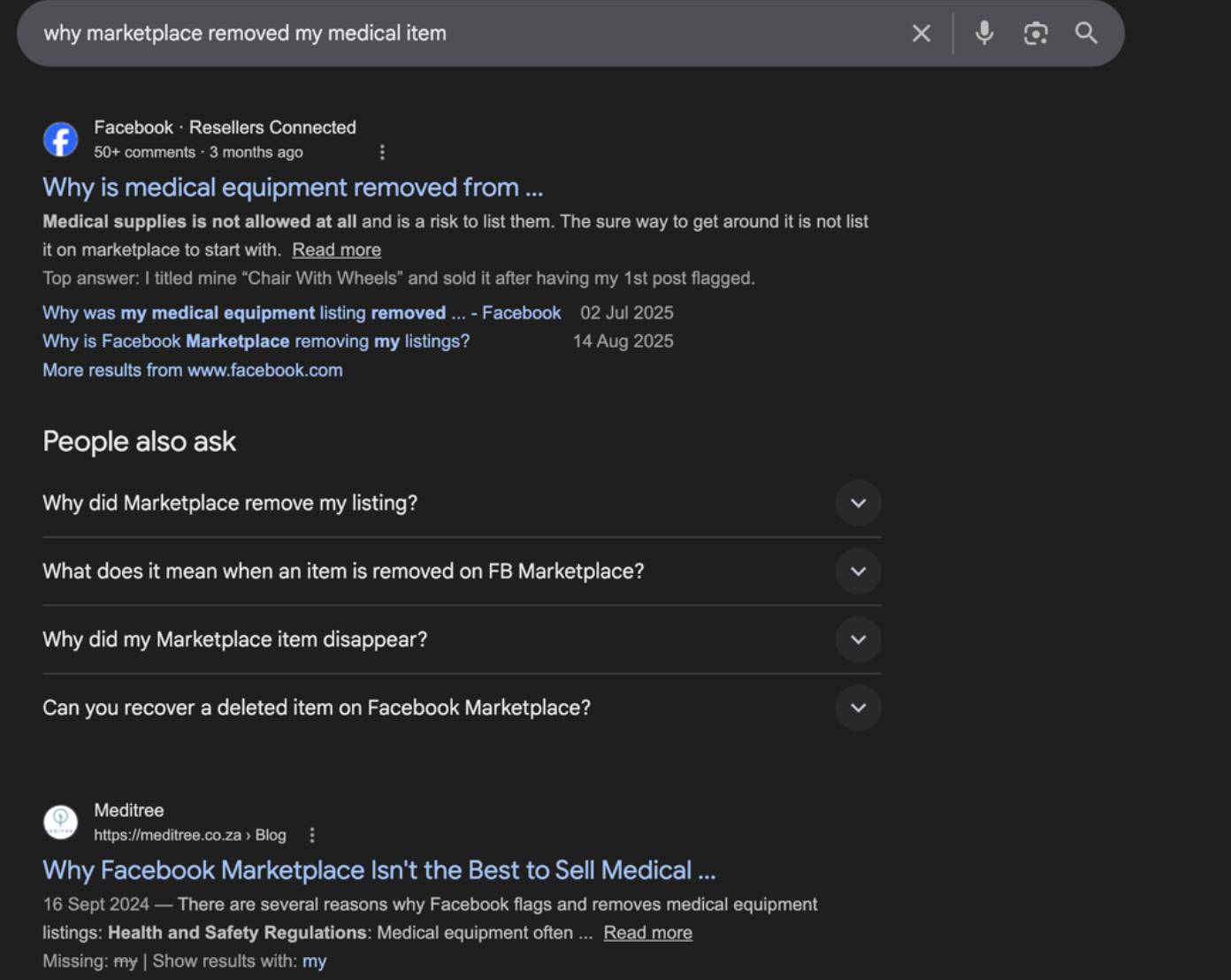Click the '16 Sept 2024' snippet date
This screenshot has height=980, width=1231.
click(x=96, y=905)
